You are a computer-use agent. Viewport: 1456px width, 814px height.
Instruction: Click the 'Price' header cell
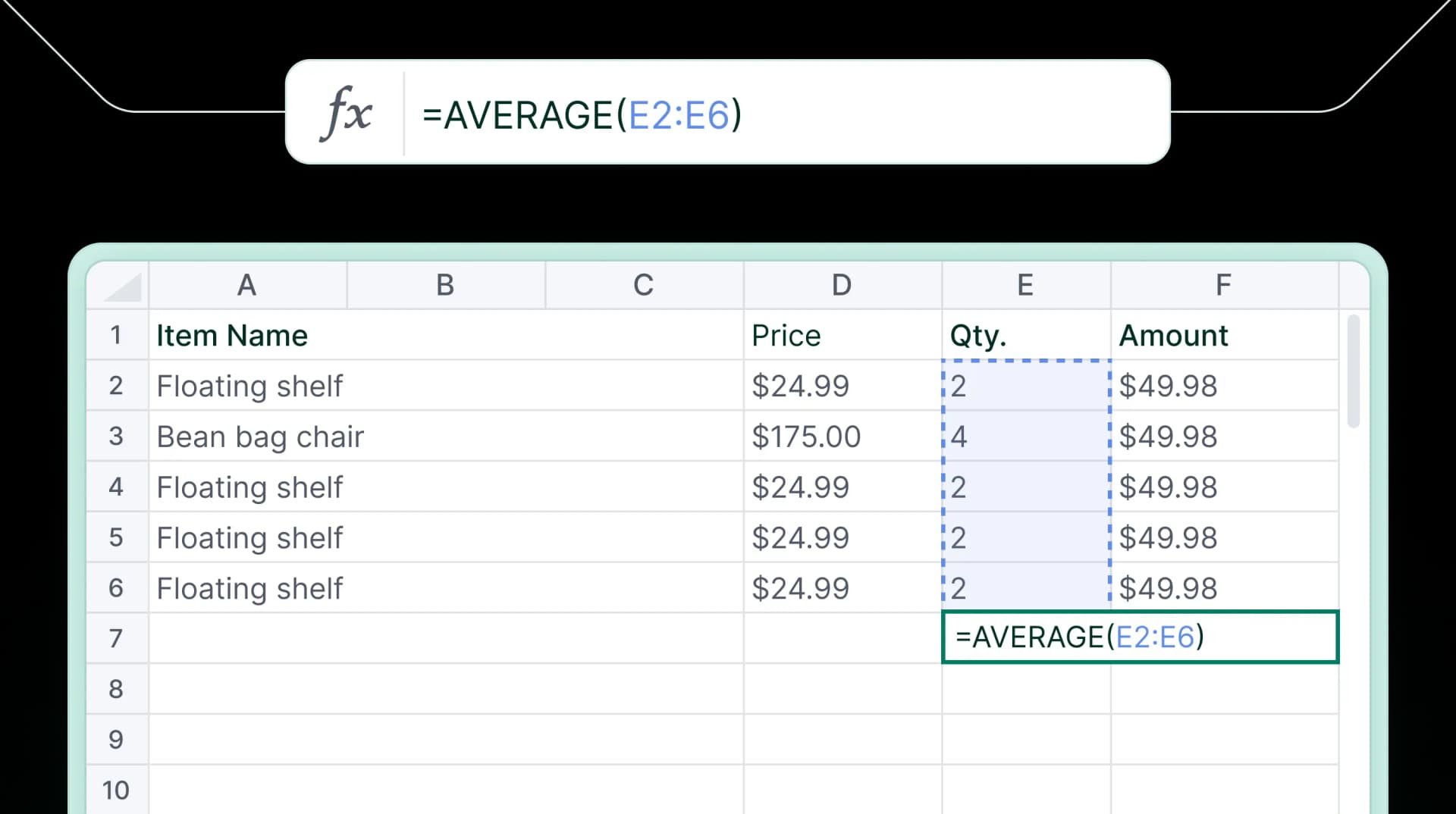(843, 335)
